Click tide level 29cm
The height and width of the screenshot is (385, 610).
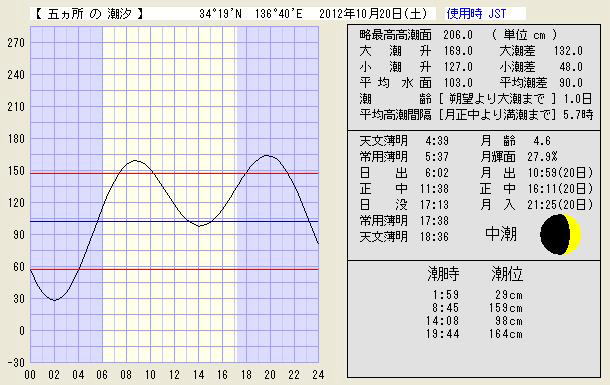pos(509,295)
